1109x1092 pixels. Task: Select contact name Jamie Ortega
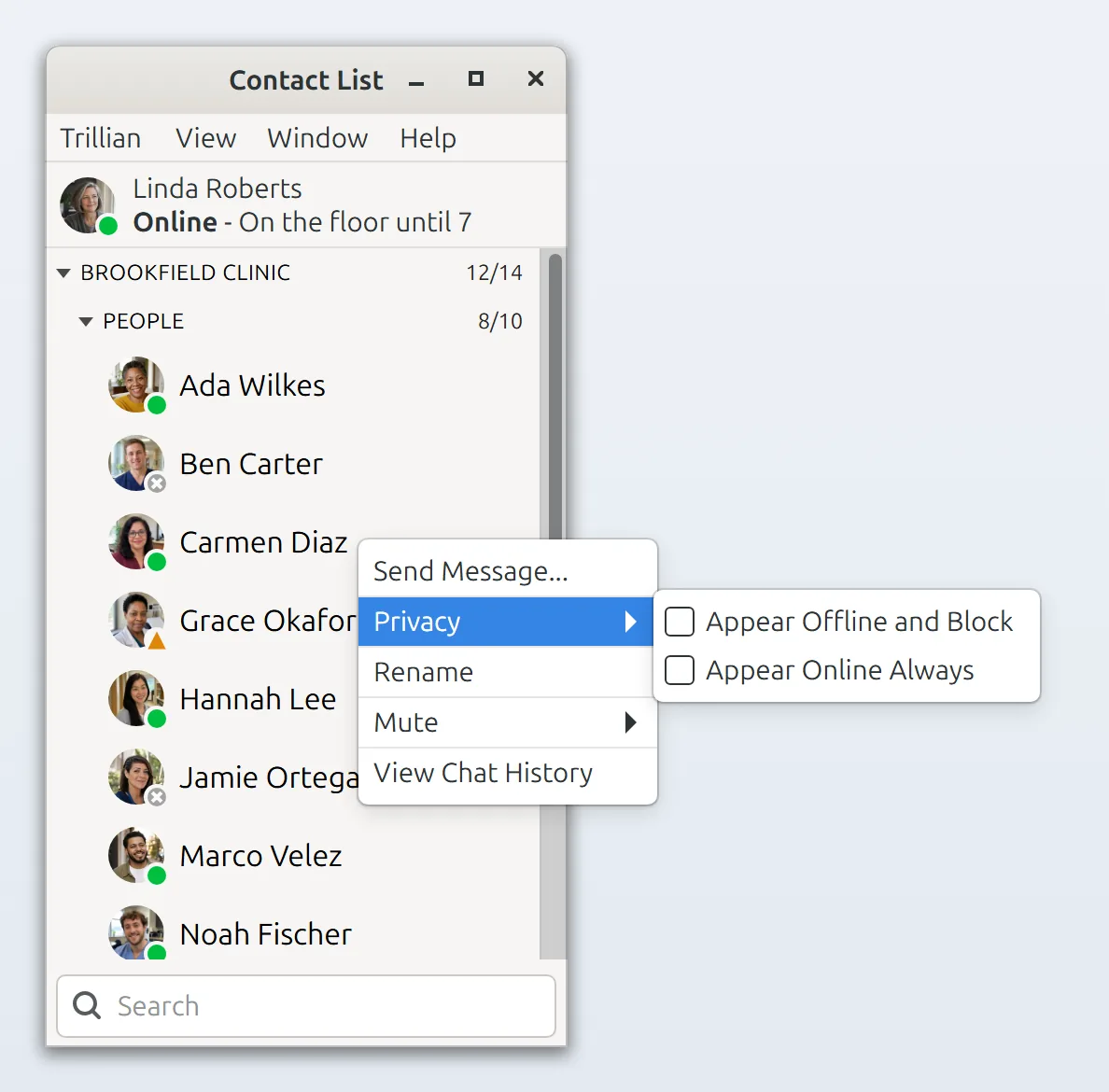pos(270,778)
